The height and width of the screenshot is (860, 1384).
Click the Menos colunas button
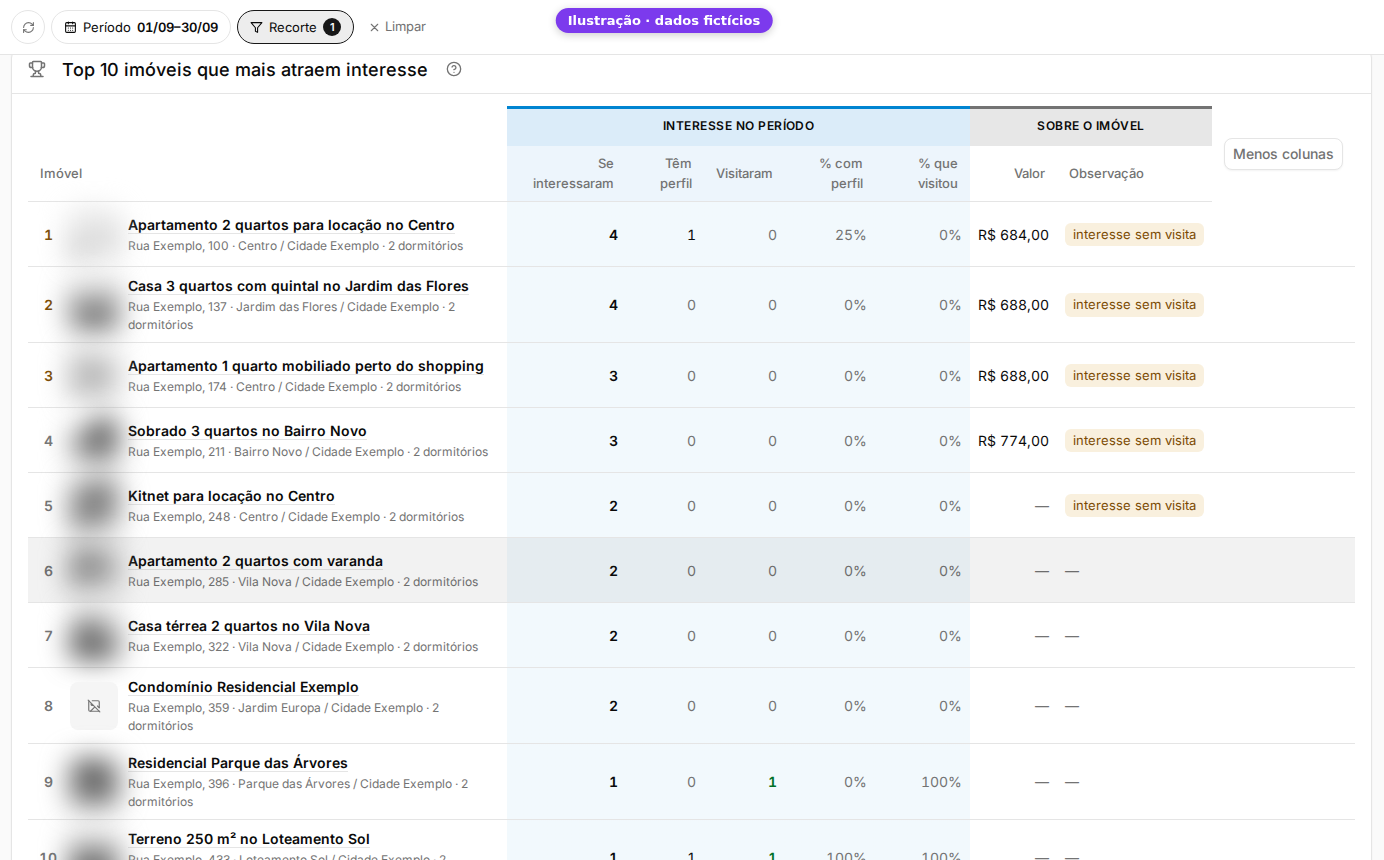pos(1283,154)
